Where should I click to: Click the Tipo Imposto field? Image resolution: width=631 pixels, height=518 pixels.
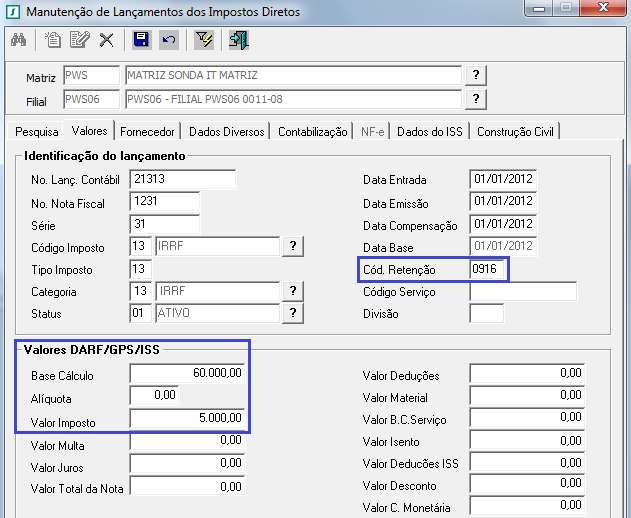(140, 269)
